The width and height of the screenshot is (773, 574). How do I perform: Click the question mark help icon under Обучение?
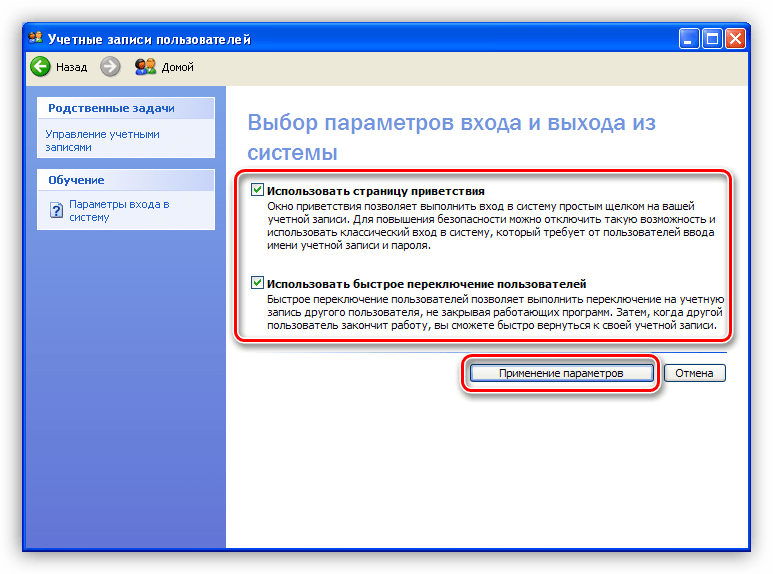pyautogui.click(x=56, y=211)
